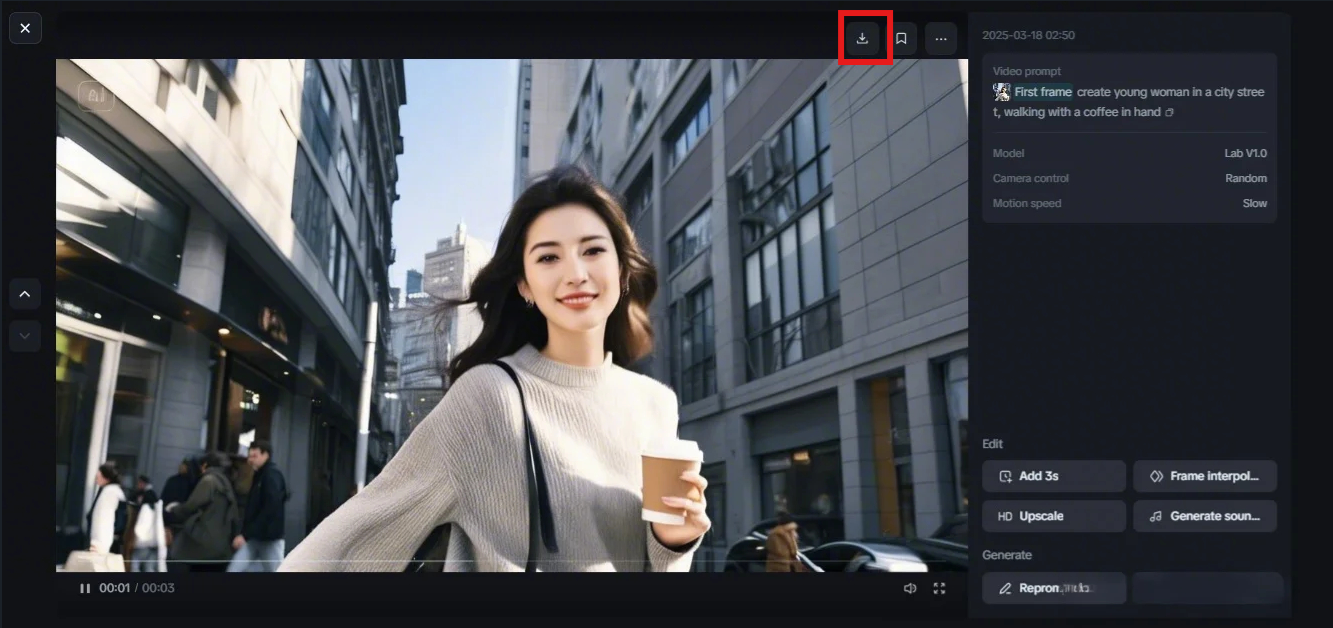The height and width of the screenshot is (628, 1333).
Task: Apply Frame interpolation to the video
Action: (1204, 476)
